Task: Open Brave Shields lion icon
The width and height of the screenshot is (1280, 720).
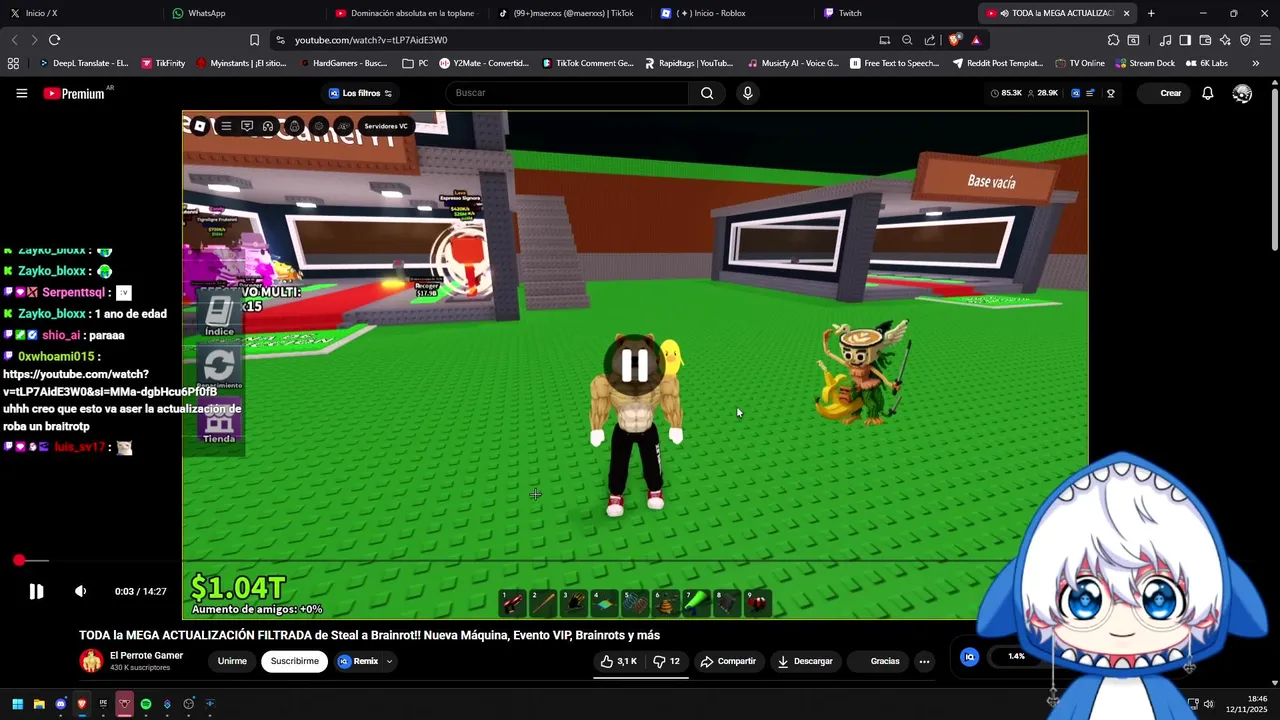Action: [955, 40]
